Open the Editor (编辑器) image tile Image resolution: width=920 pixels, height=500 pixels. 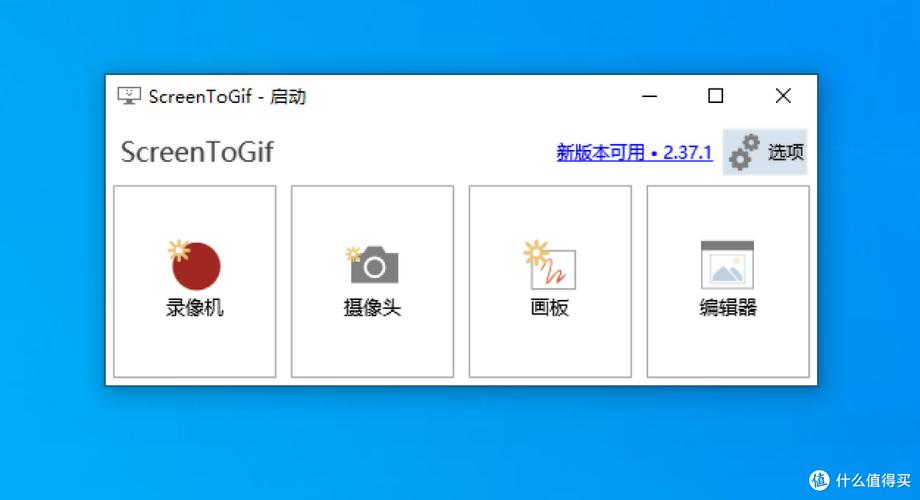tap(728, 282)
